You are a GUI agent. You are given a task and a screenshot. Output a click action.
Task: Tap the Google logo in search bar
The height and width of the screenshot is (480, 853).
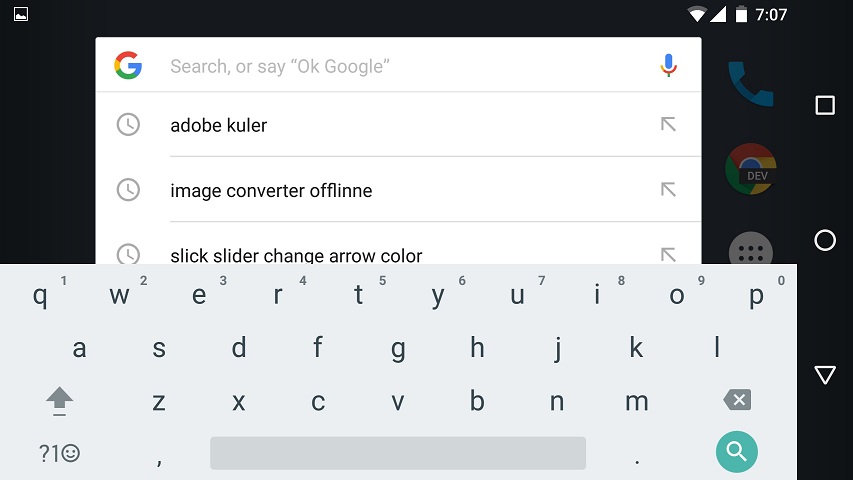[x=128, y=66]
